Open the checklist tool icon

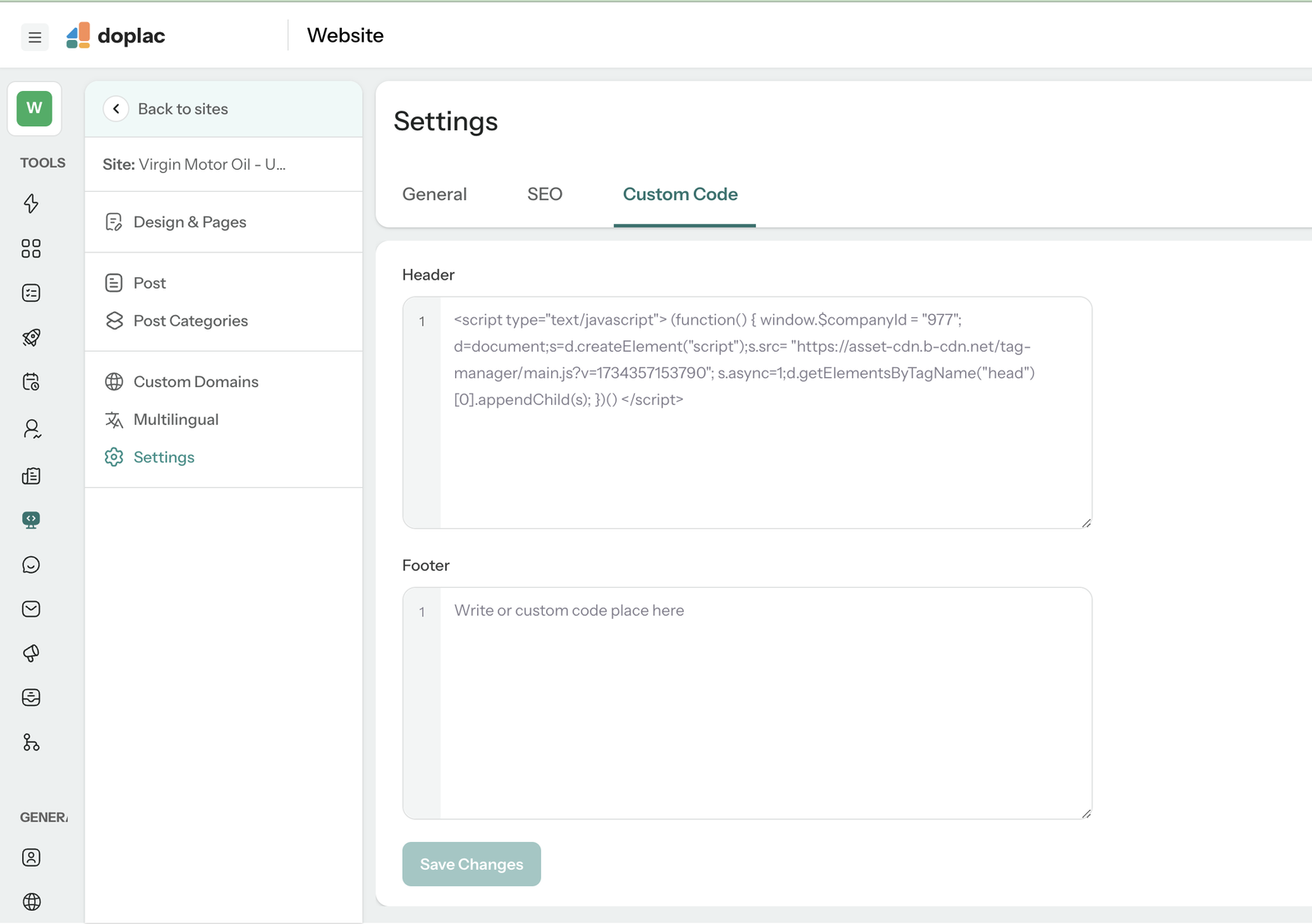31,293
